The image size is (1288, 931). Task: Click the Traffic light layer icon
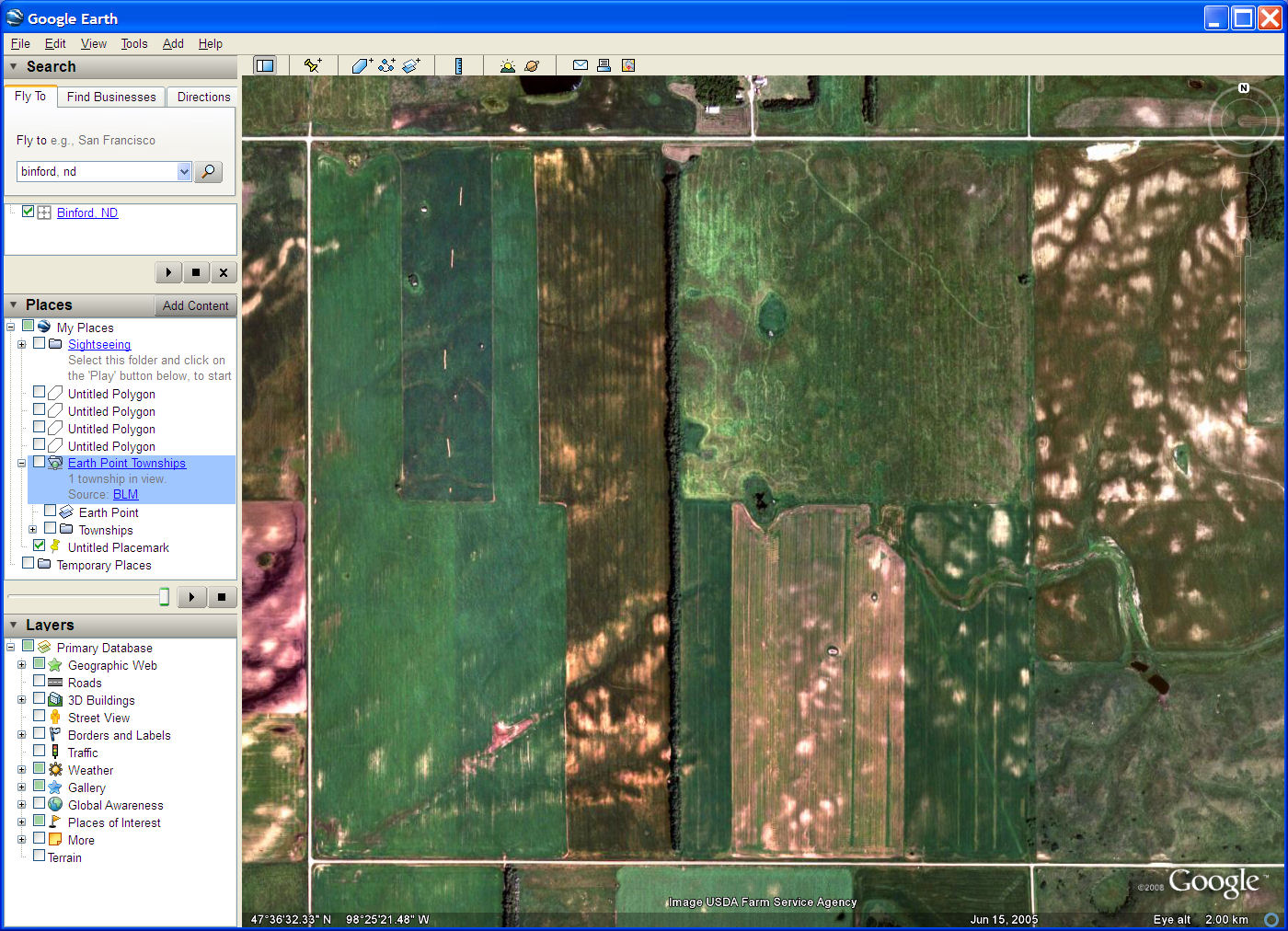click(55, 753)
